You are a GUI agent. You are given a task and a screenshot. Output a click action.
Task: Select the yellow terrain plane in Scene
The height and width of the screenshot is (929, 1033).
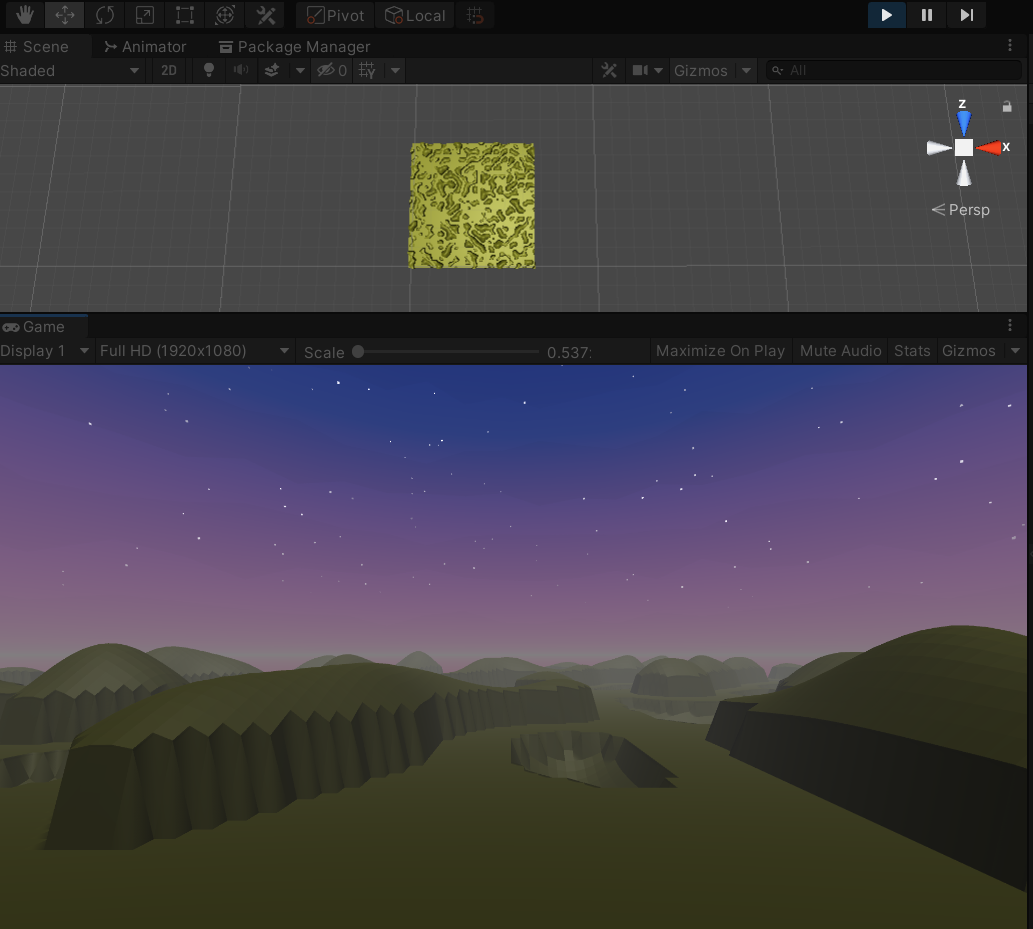tap(472, 206)
